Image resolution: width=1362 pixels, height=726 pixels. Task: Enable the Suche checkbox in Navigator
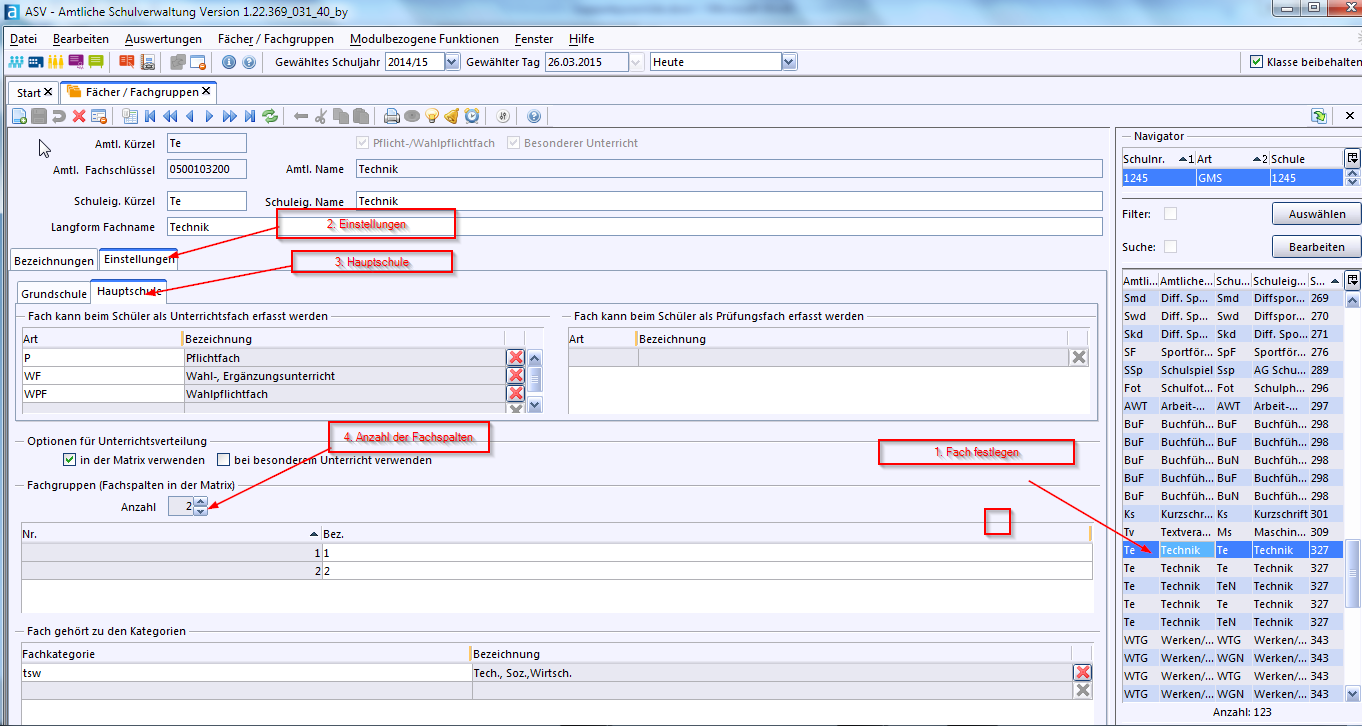pyautogui.click(x=1170, y=247)
